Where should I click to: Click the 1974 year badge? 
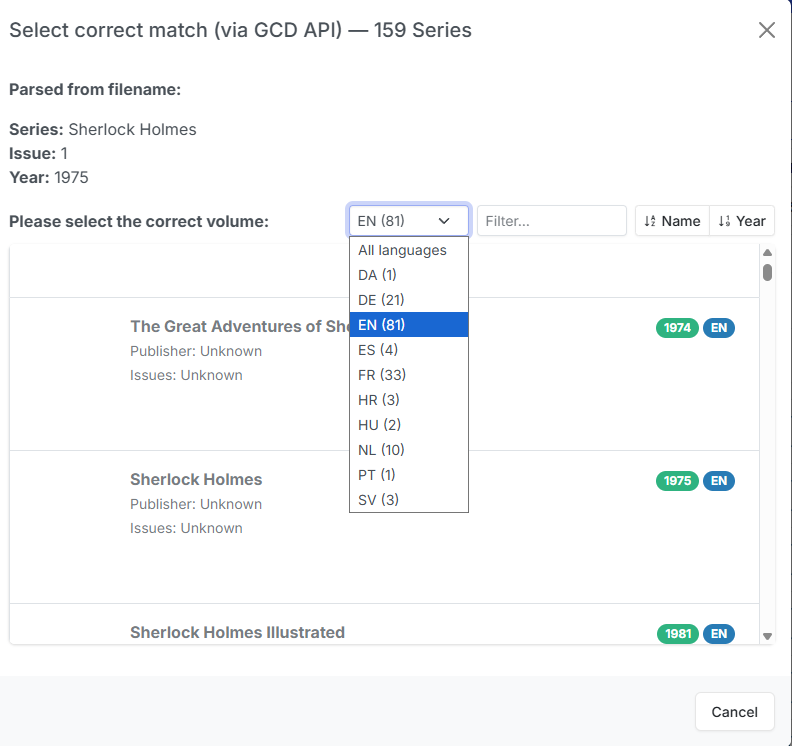(677, 328)
